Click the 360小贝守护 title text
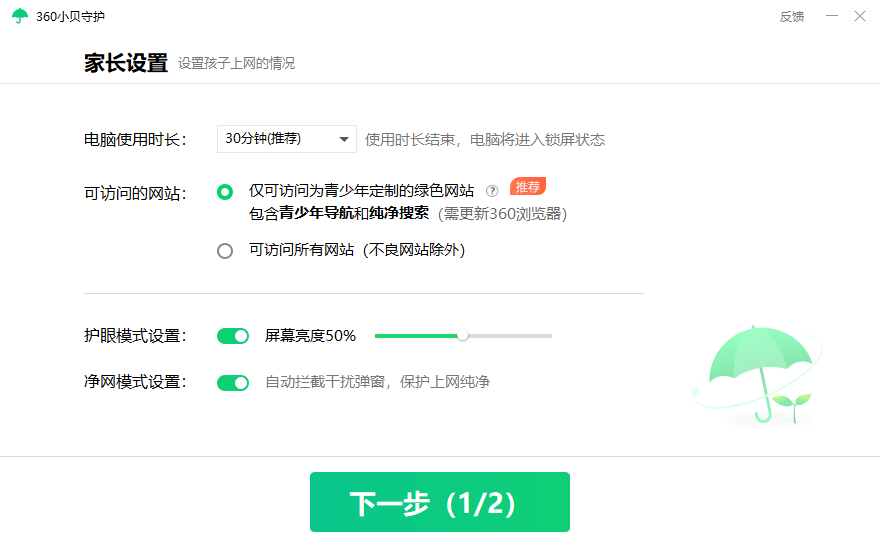The image size is (880, 540). (x=70, y=17)
